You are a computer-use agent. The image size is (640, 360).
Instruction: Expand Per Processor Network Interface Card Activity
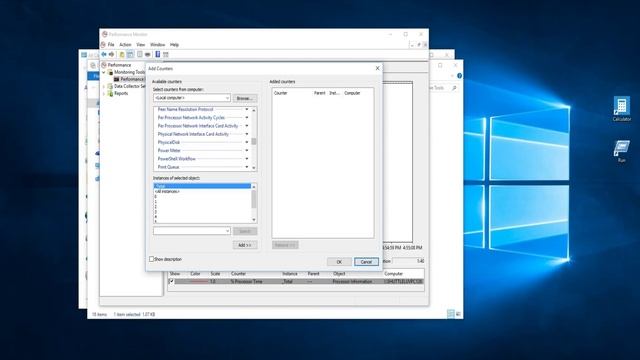pos(247,126)
